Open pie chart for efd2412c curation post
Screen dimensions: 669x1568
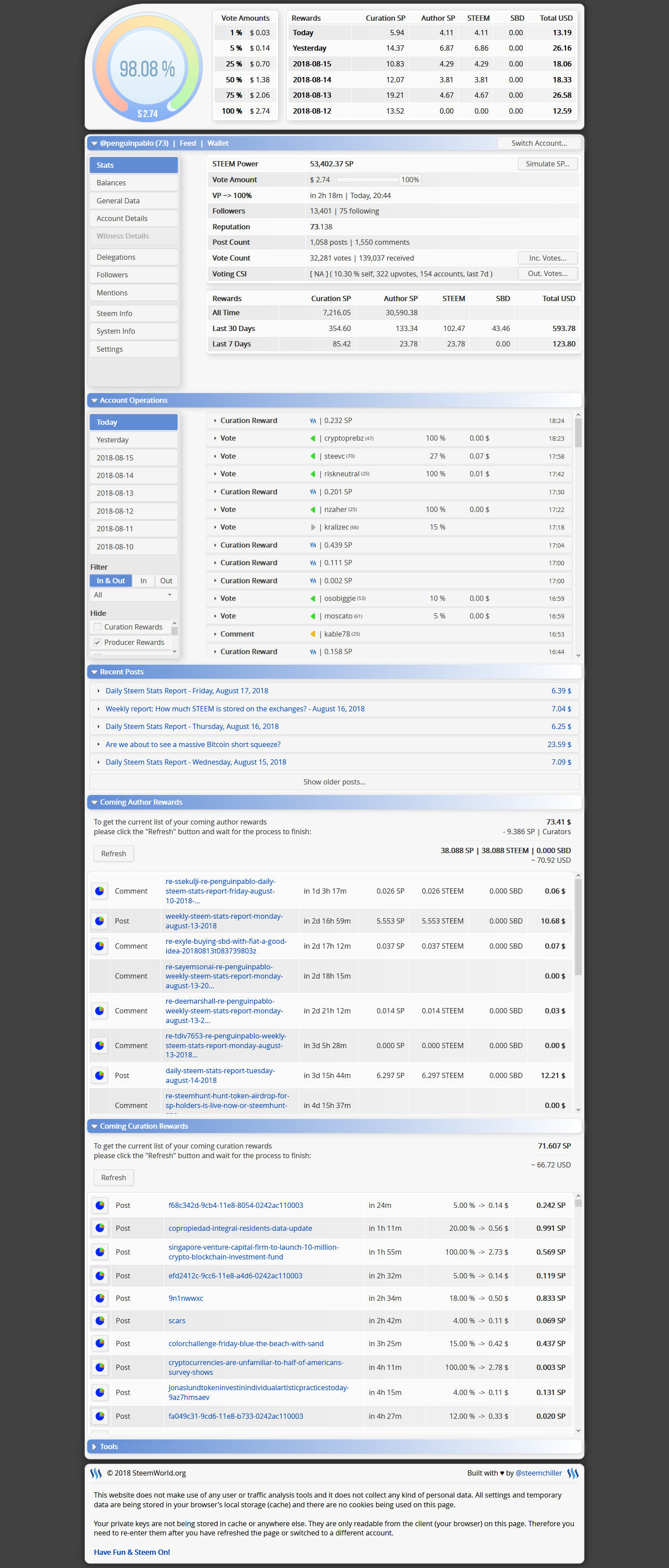[x=100, y=1275]
